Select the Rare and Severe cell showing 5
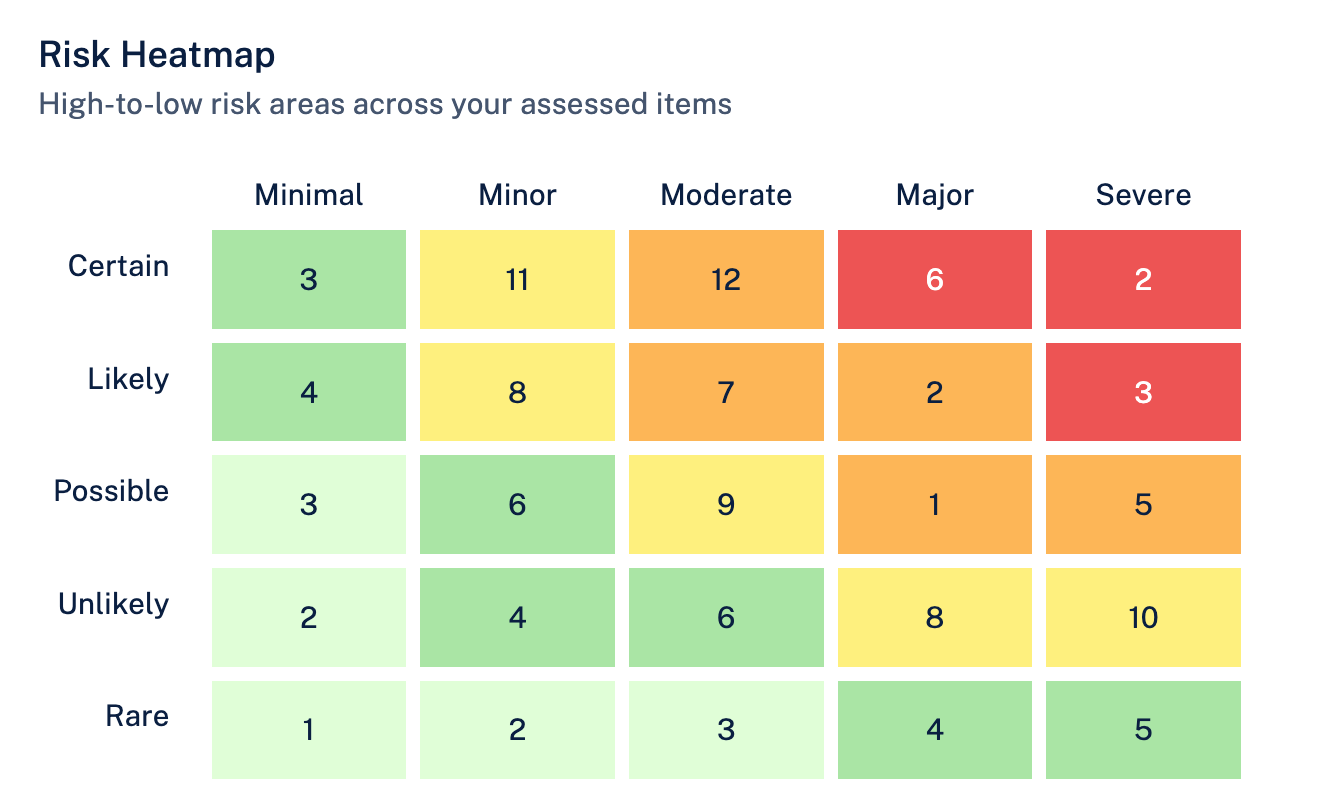This screenshot has height=810, width=1332. [1143, 730]
